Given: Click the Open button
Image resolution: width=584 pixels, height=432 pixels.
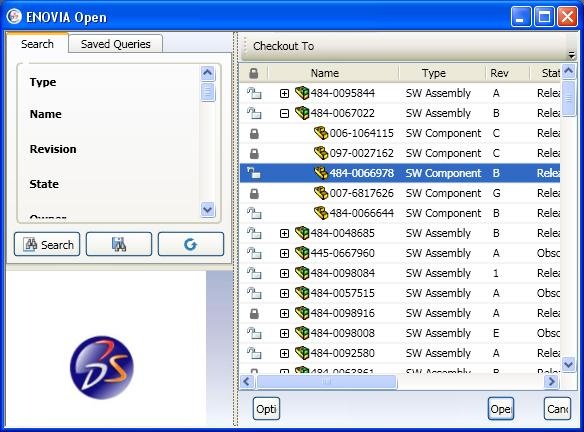Looking at the screenshot, I should pyautogui.click(x=501, y=409).
